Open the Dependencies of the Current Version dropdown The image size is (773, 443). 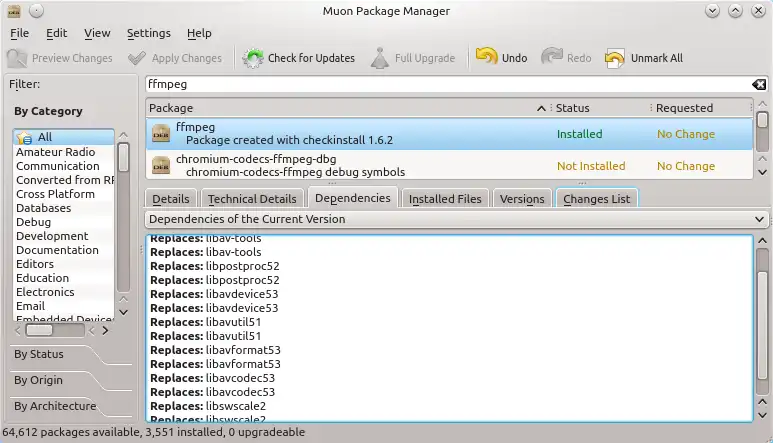click(457, 219)
